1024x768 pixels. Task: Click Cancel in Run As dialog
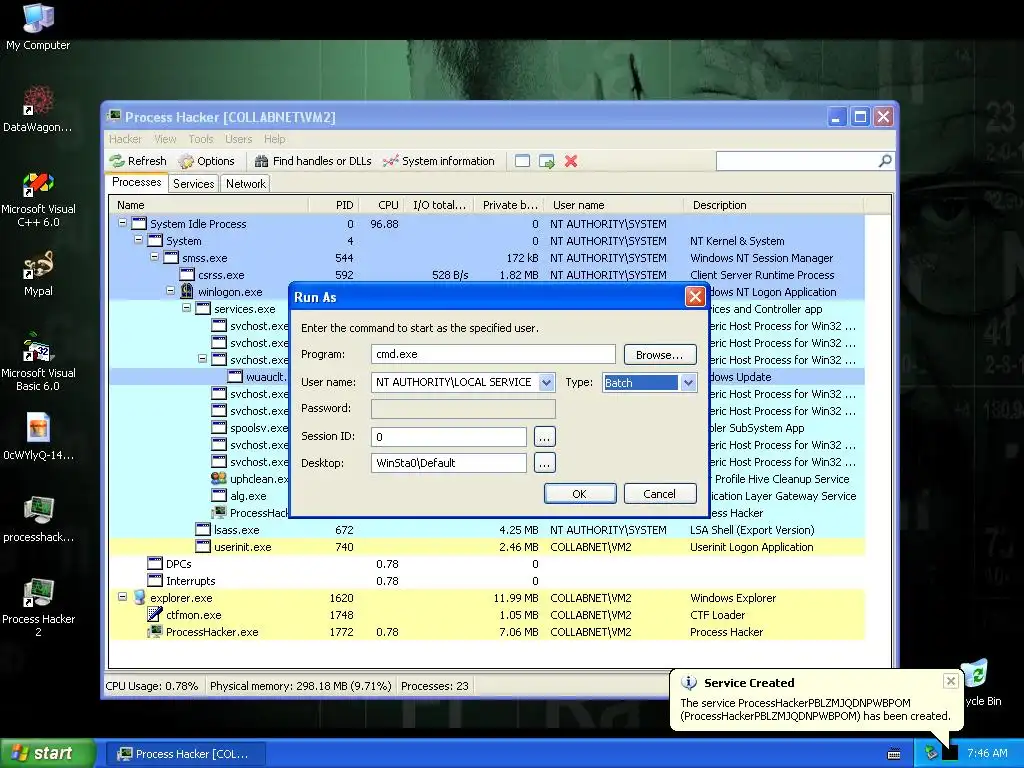[x=660, y=494]
